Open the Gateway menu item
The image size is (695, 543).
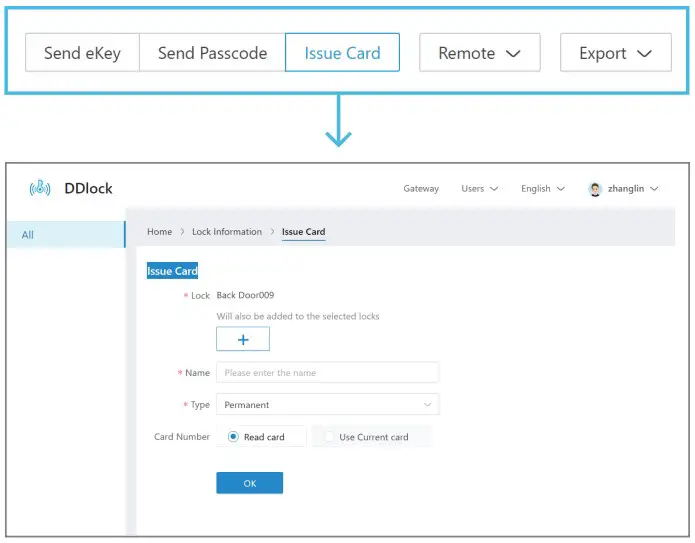point(421,189)
